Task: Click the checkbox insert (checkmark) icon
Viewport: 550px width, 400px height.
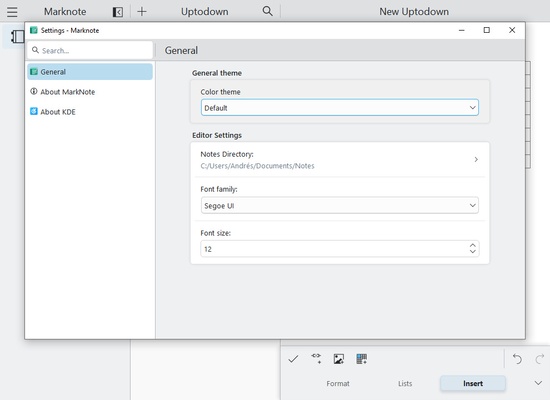Action: click(x=293, y=359)
